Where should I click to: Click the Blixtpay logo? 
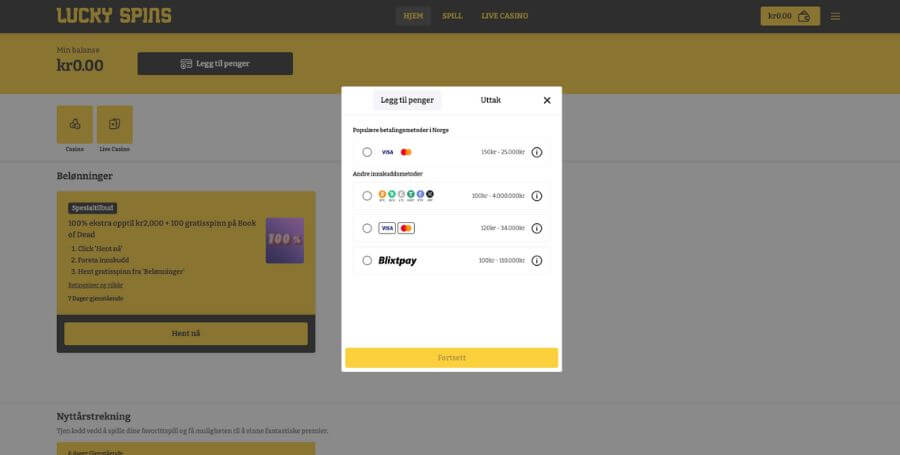click(397, 260)
